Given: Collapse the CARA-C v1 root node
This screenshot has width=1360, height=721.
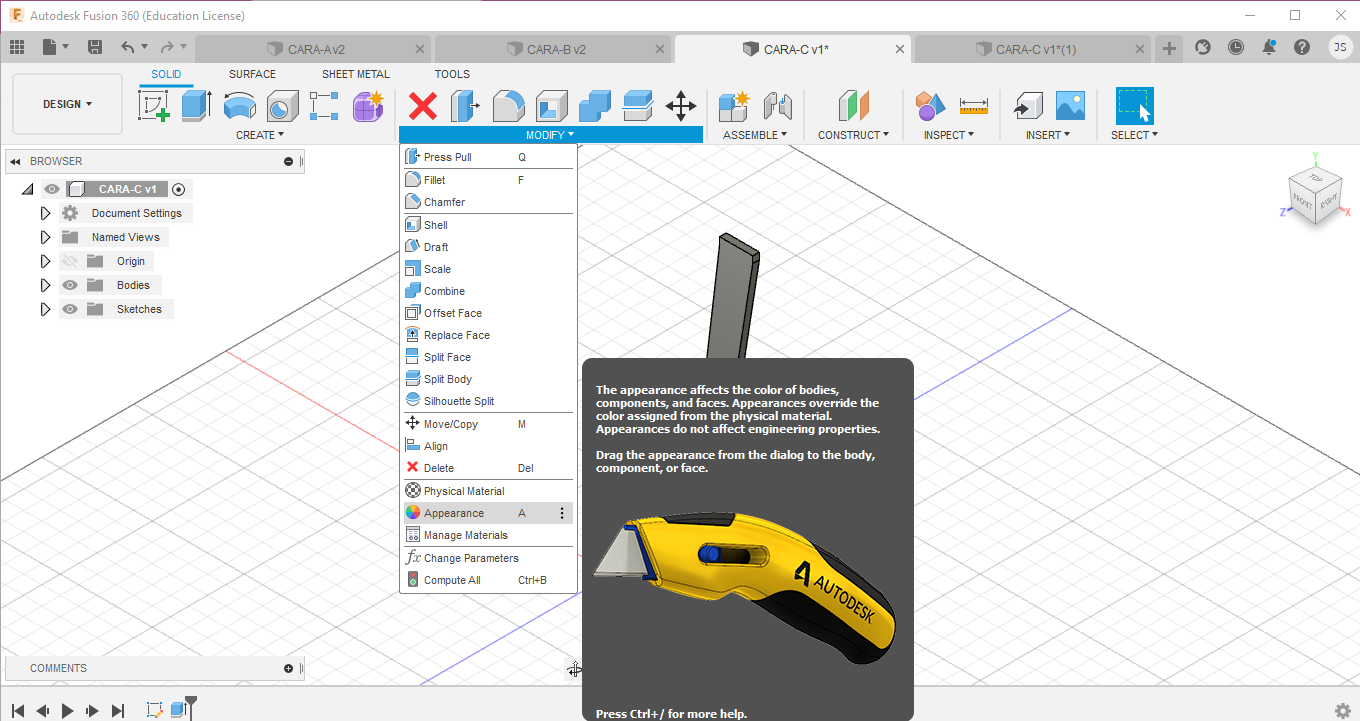Looking at the screenshot, I should 27,189.
